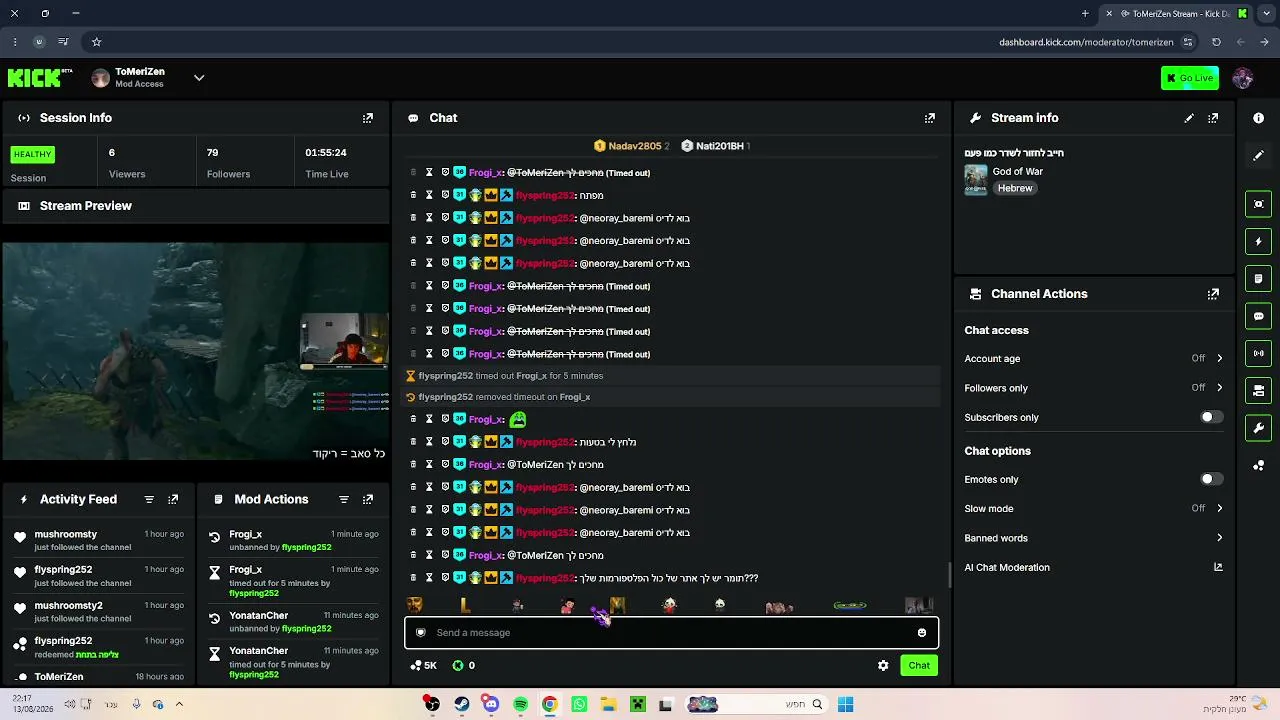This screenshot has height=720, width=1280.
Task: Toggle the lightning activity widget in sidebar
Action: click(1259, 241)
